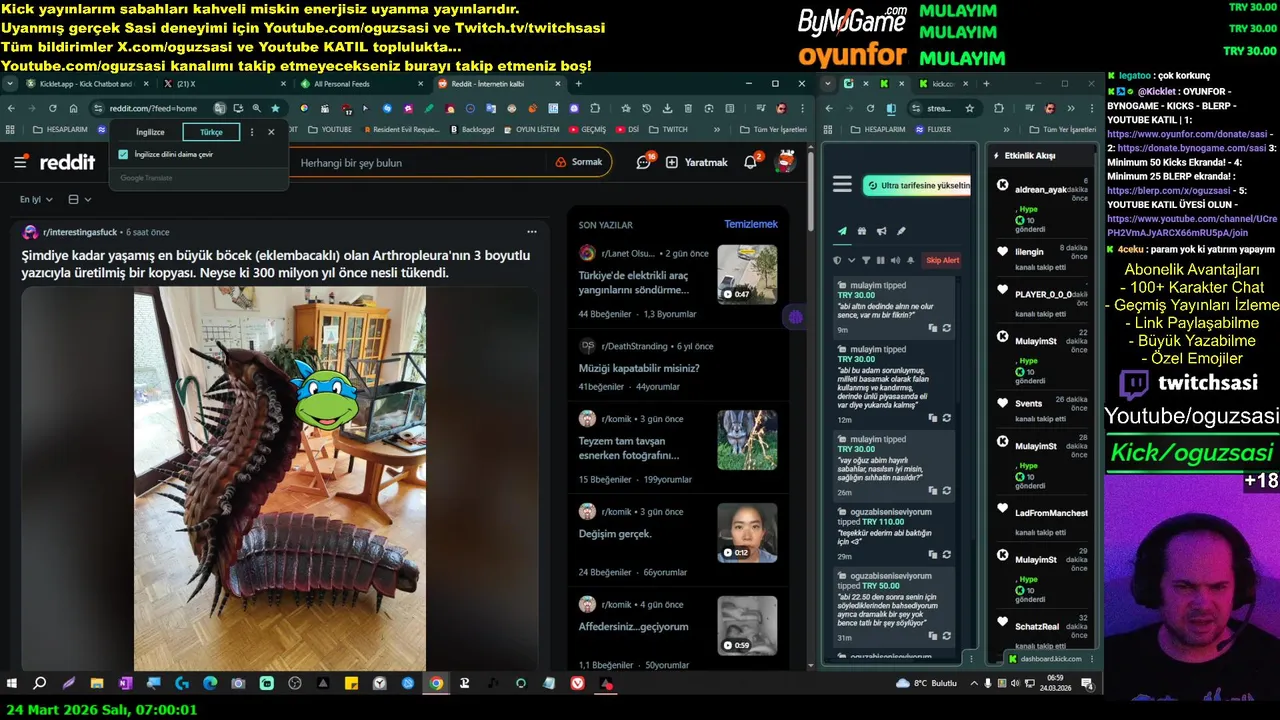The width and height of the screenshot is (1280, 720).
Task: Reload the Reddit page
Action: (x=51, y=108)
